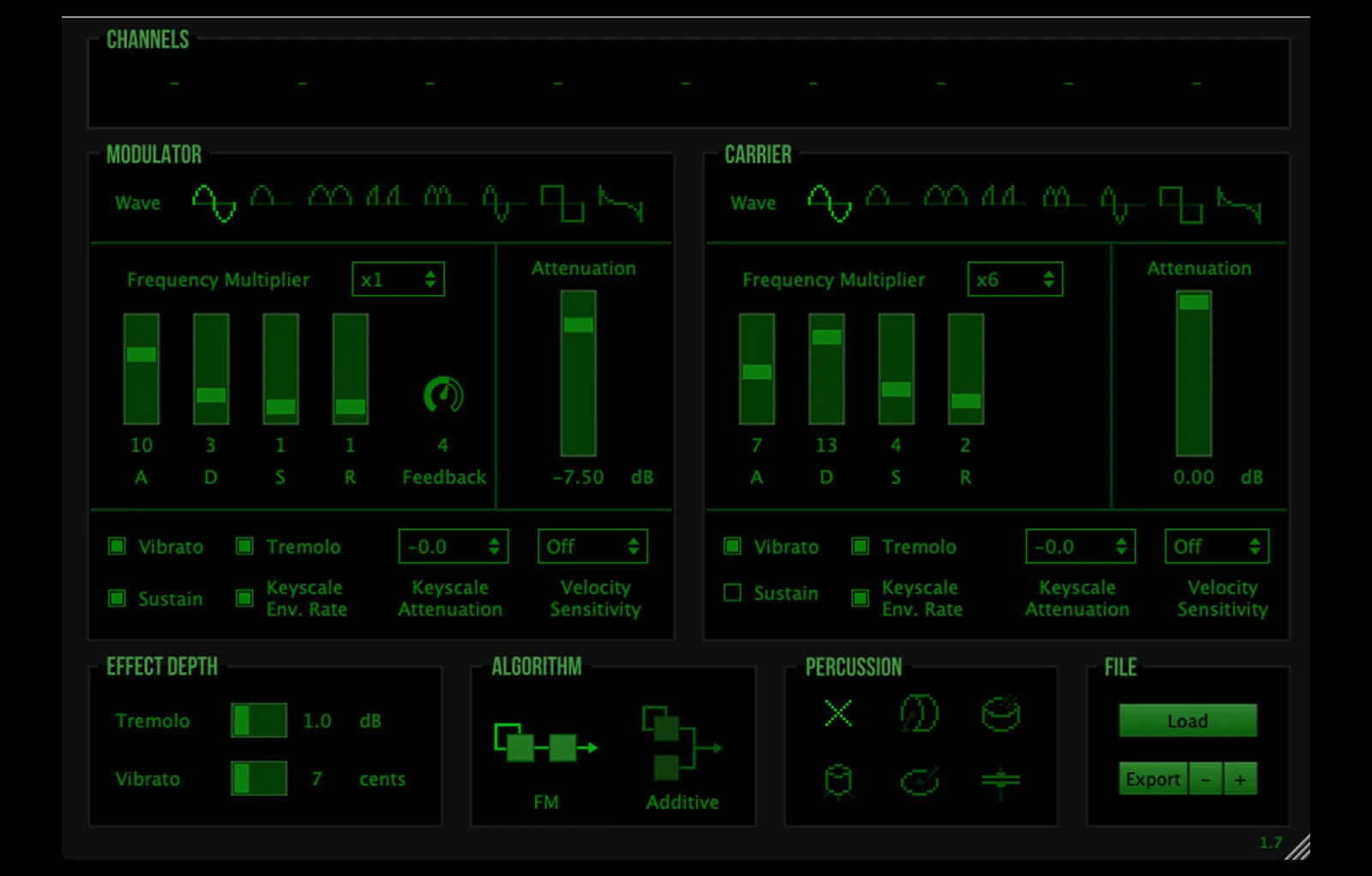
Task: Click the minus button beside Export
Action: tap(1205, 778)
